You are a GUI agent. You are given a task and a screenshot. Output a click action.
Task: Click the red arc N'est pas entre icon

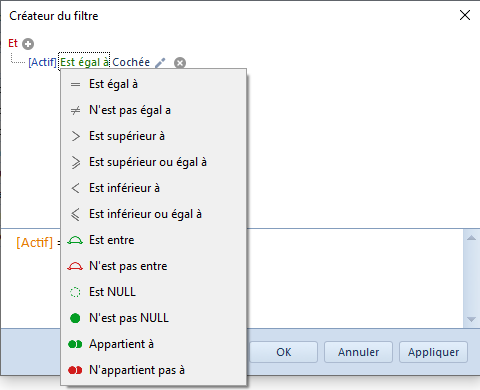tap(75, 266)
